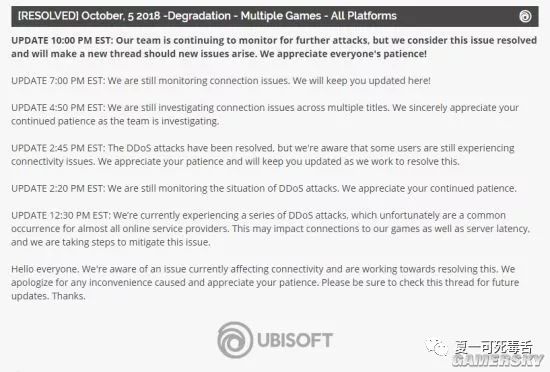
Task: Click '[RESOLVED]' tag in the header
Action: 48,16
